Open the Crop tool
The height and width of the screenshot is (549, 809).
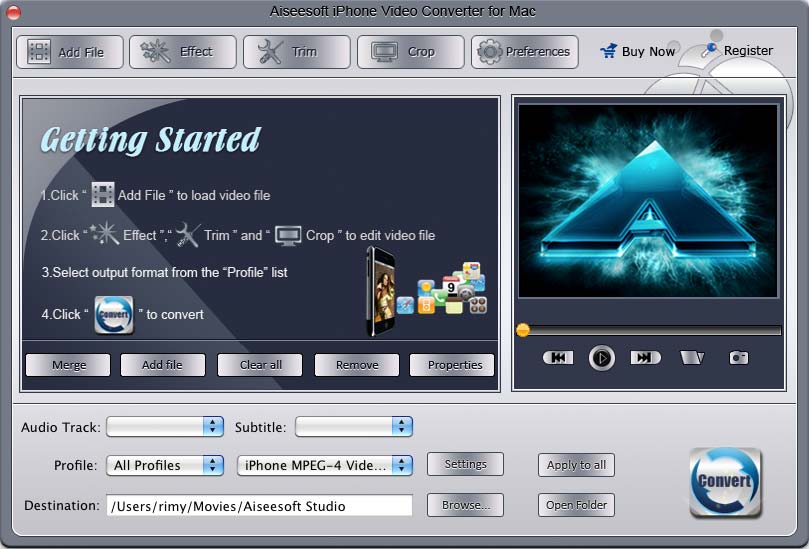tap(411, 52)
